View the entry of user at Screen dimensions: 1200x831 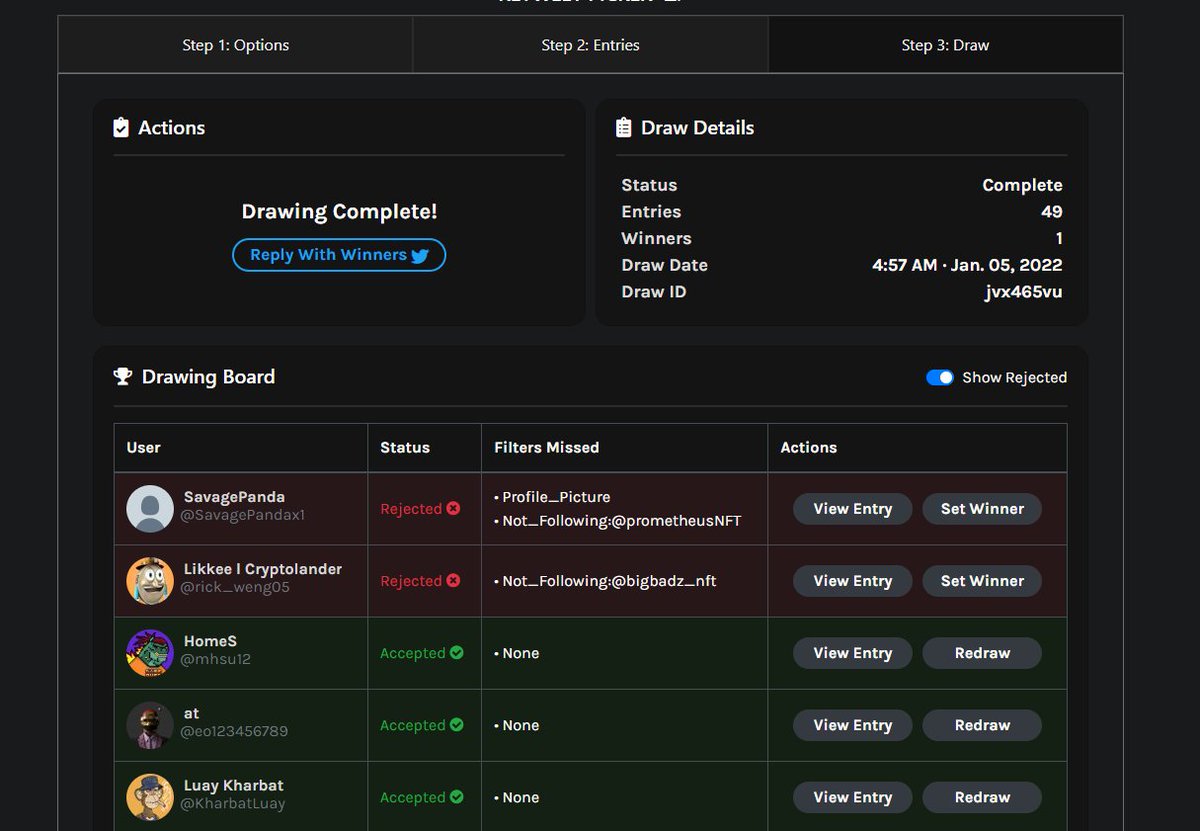pyautogui.click(x=852, y=725)
